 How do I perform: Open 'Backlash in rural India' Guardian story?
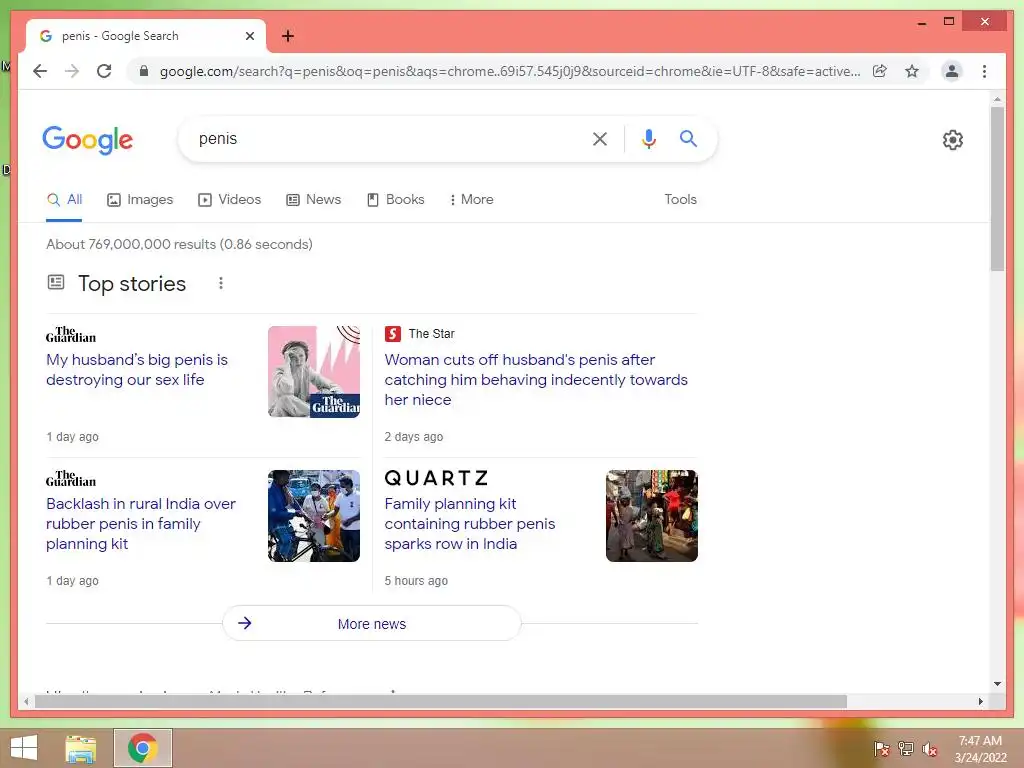141,524
